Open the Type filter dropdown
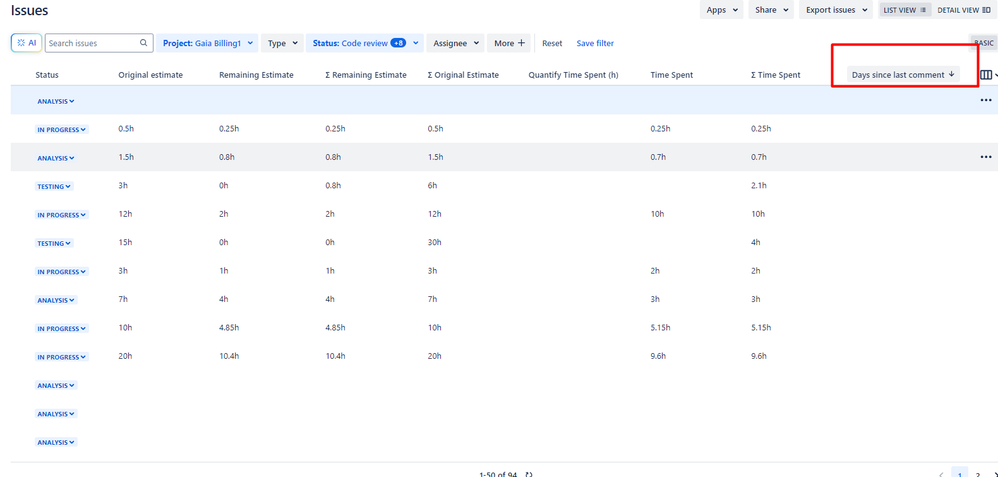998x477 pixels. click(282, 43)
